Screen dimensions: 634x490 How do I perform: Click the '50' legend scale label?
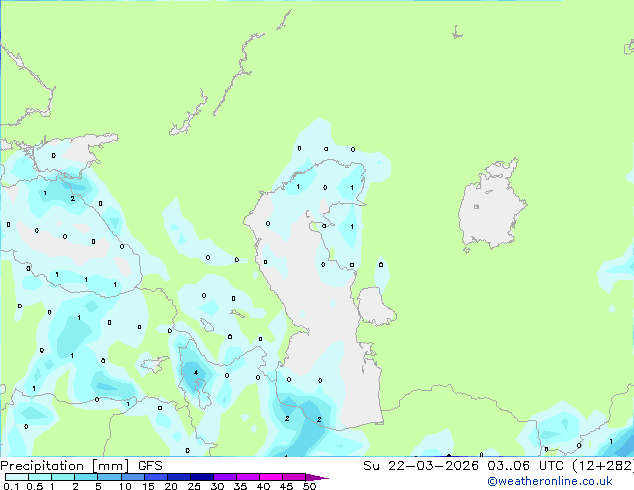click(x=309, y=486)
